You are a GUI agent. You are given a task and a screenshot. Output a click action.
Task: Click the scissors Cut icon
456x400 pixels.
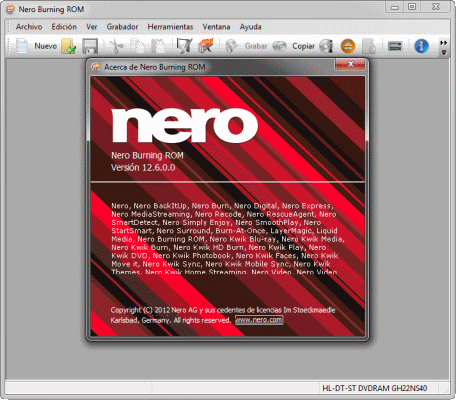[x=116, y=46]
